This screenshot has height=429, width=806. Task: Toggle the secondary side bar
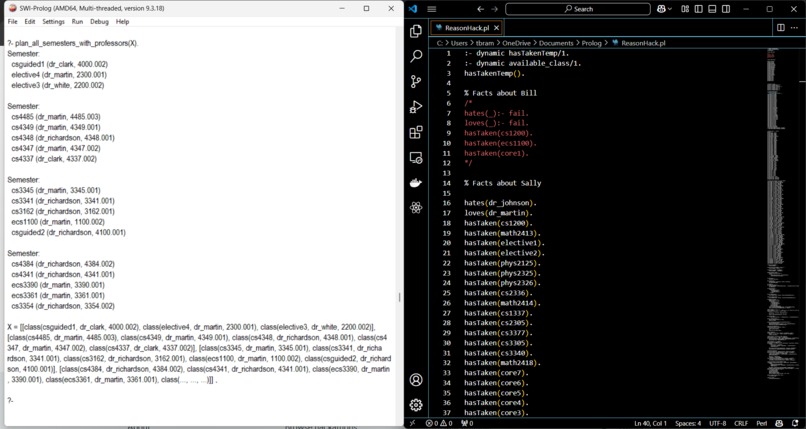(726, 9)
